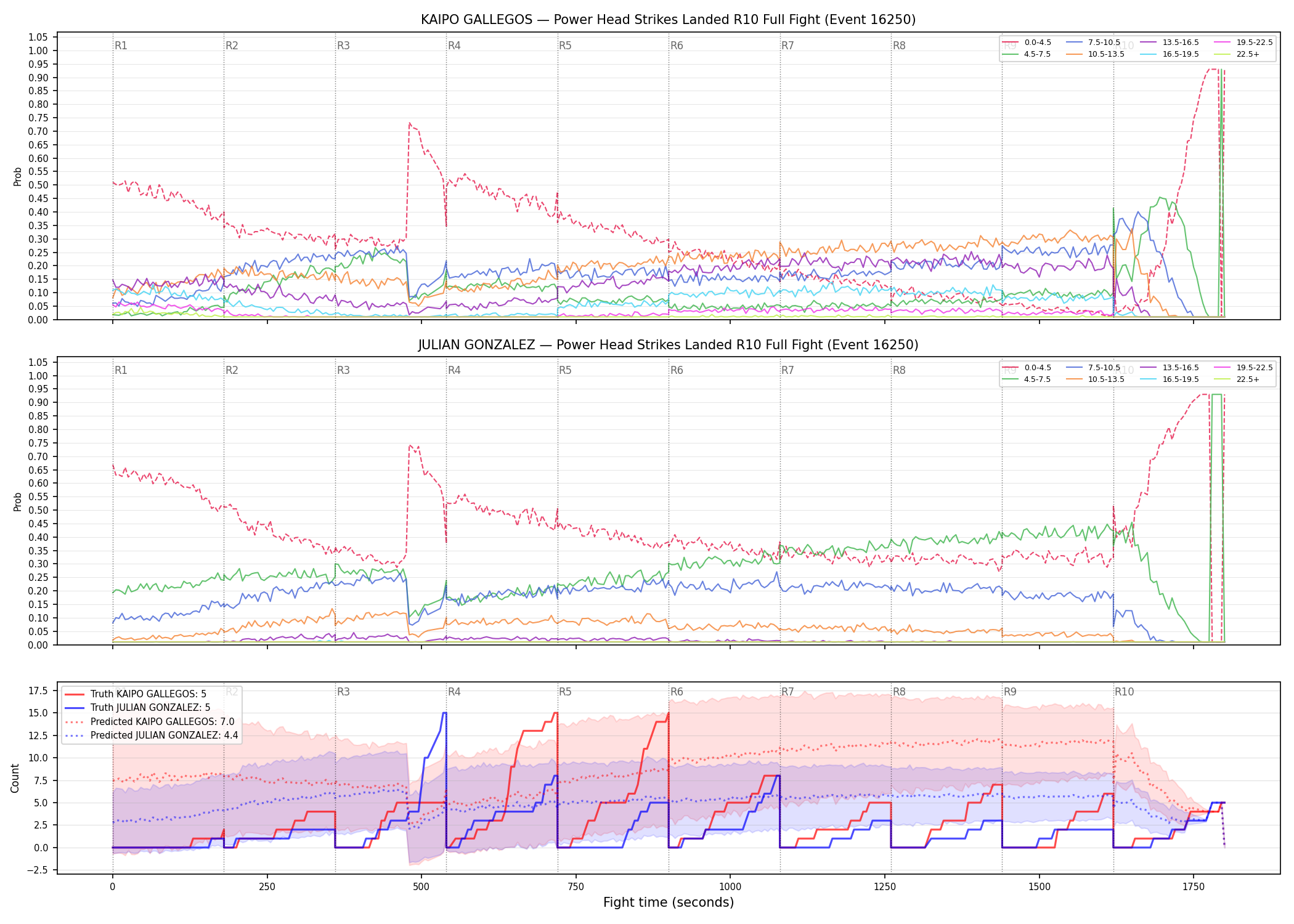
Task: Click R6 round marker in Count chart
Action: [x=677, y=692]
